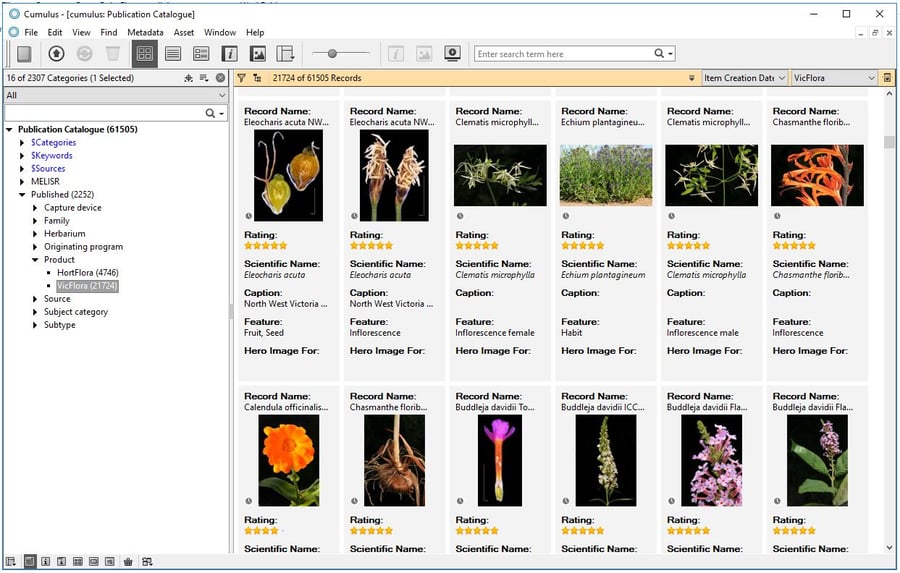900x573 pixels.
Task: Switch to thumbnail grid view
Action: click(x=144, y=54)
